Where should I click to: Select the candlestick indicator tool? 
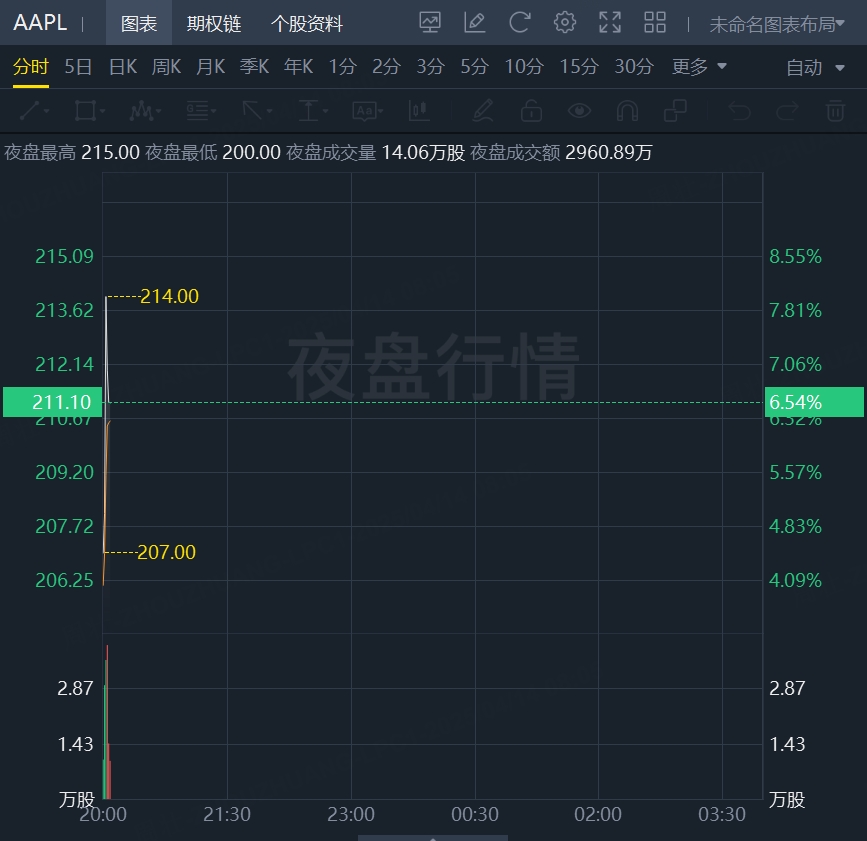coord(419,111)
